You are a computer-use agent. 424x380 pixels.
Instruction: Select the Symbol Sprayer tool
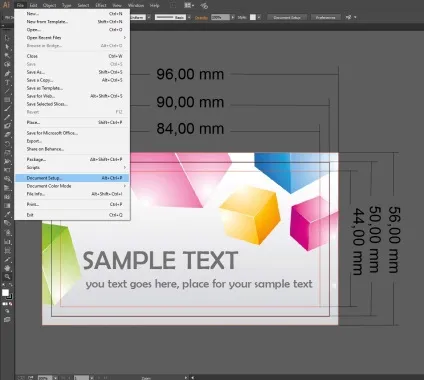click(x=7, y=232)
